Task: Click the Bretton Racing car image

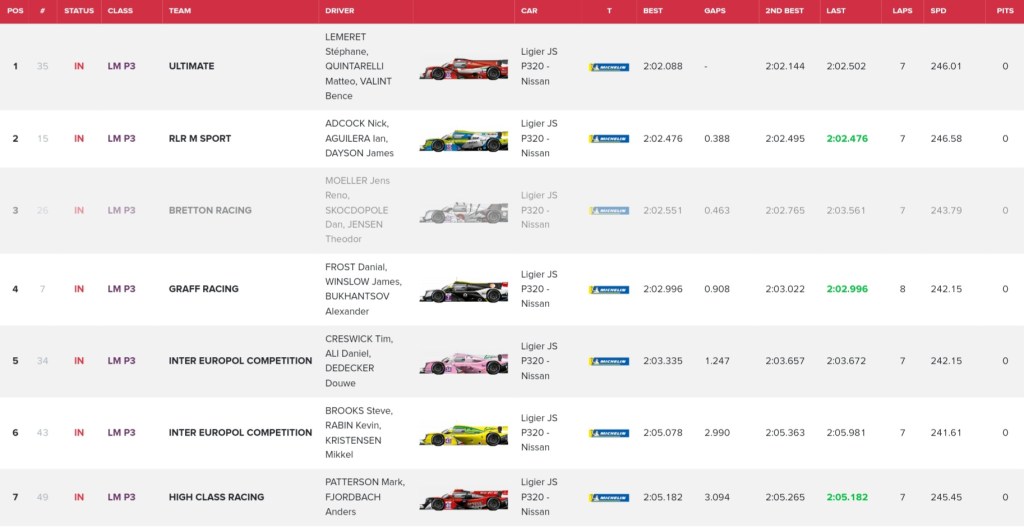Action: click(x=464, y=213)
